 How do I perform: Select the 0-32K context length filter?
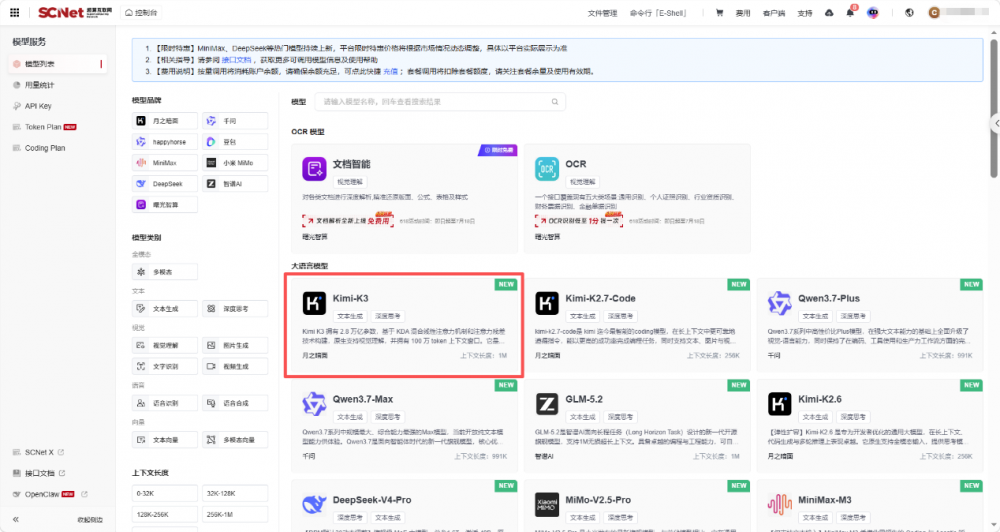(165, 494)
